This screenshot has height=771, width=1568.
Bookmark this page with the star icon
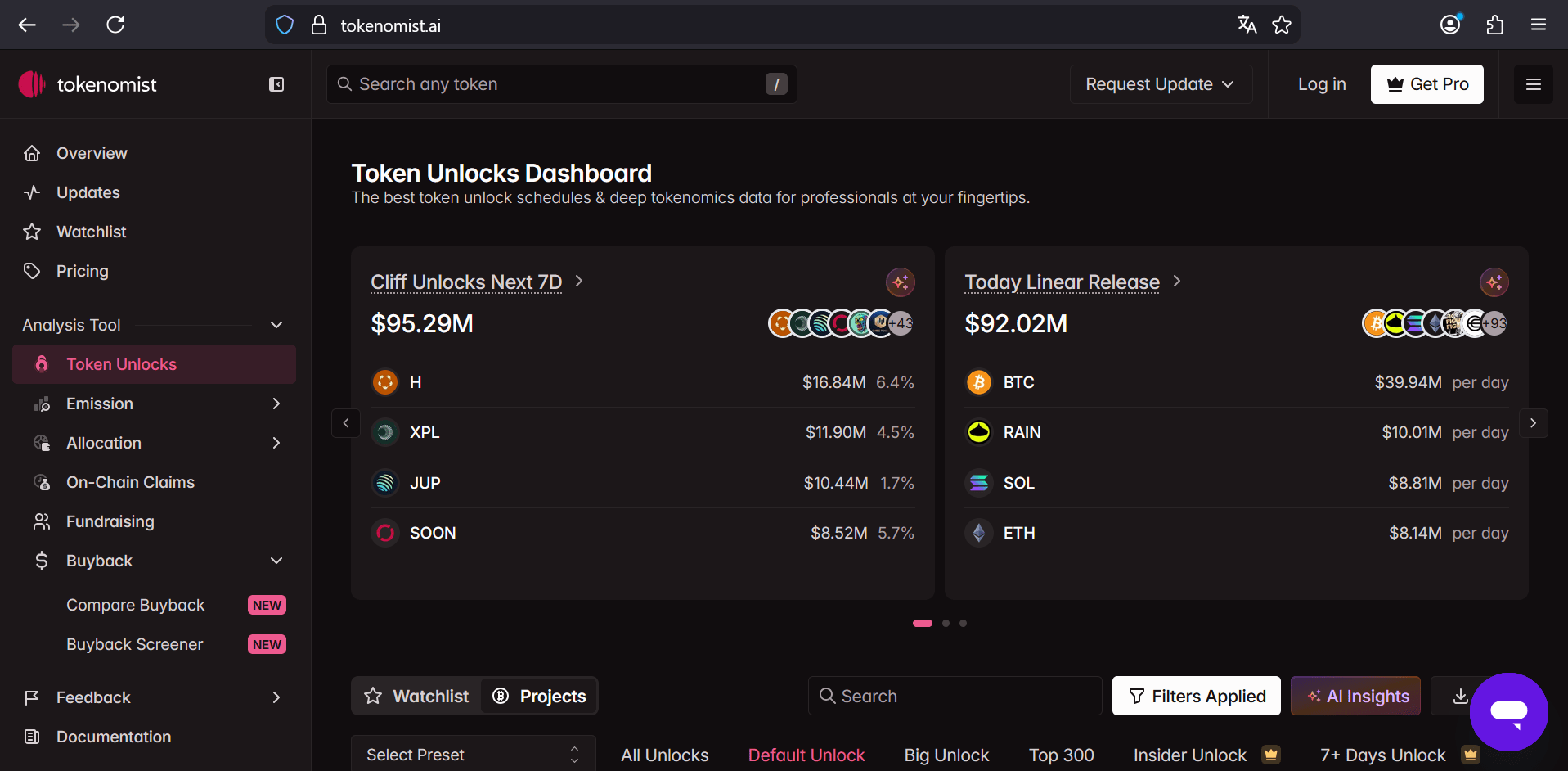1282,25
